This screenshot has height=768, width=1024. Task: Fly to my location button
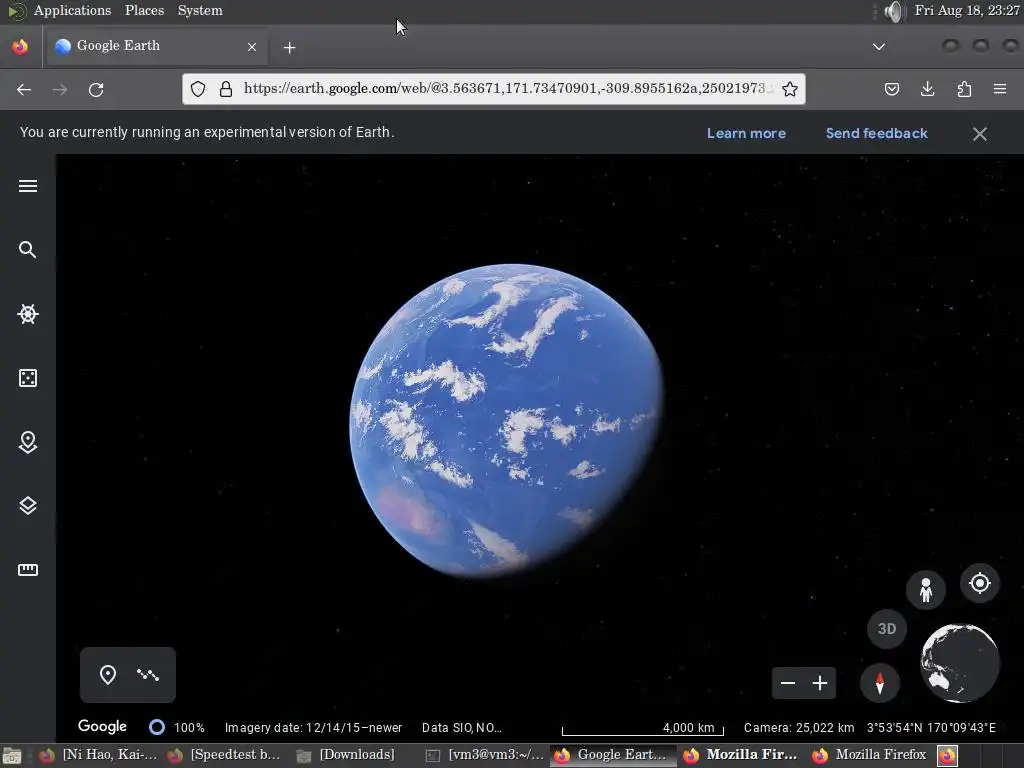(x=980, y=583)
